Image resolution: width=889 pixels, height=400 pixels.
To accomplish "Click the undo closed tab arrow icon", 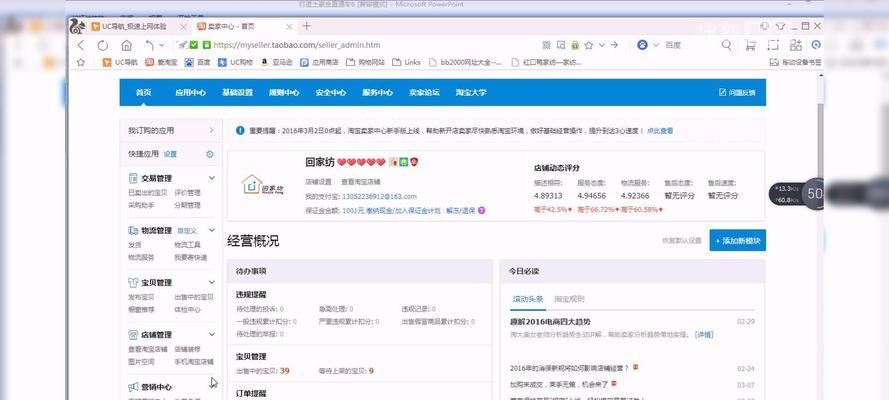I will pos(149,45).
